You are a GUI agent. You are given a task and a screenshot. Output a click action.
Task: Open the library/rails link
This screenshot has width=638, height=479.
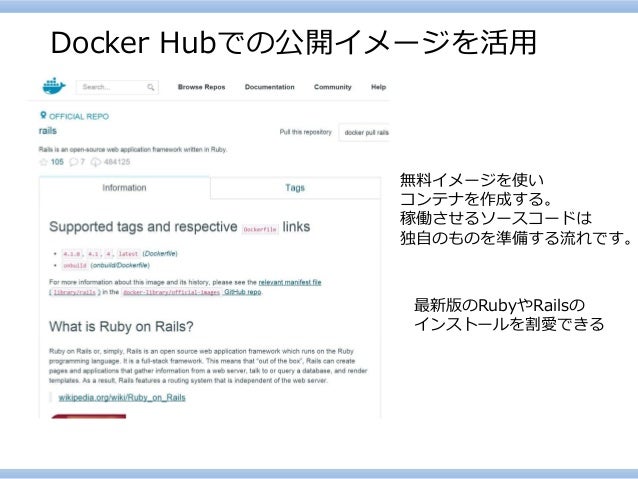pyautogui.click(x=74, y=292)
